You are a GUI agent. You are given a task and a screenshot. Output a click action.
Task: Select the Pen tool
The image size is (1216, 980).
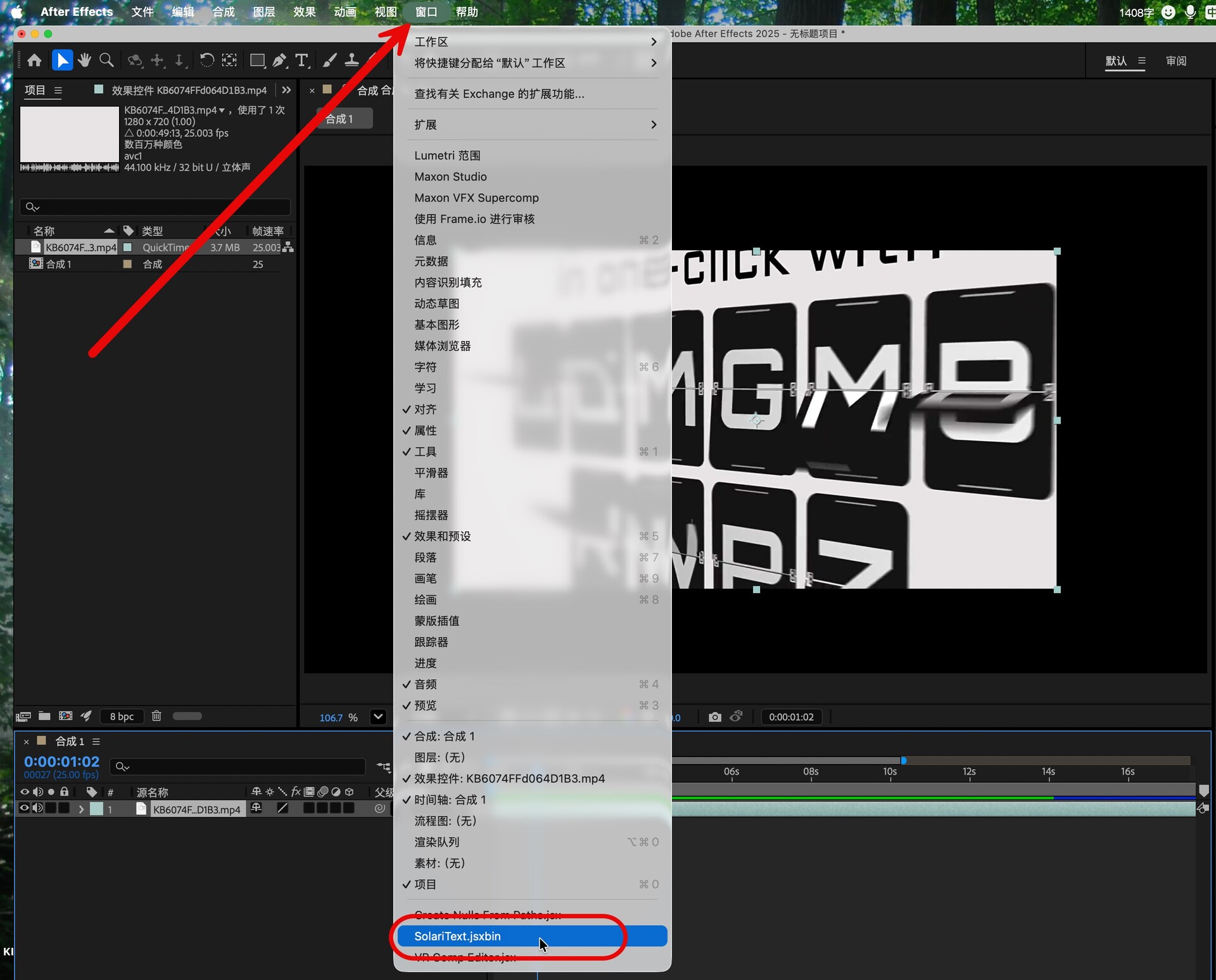(279, 61)
